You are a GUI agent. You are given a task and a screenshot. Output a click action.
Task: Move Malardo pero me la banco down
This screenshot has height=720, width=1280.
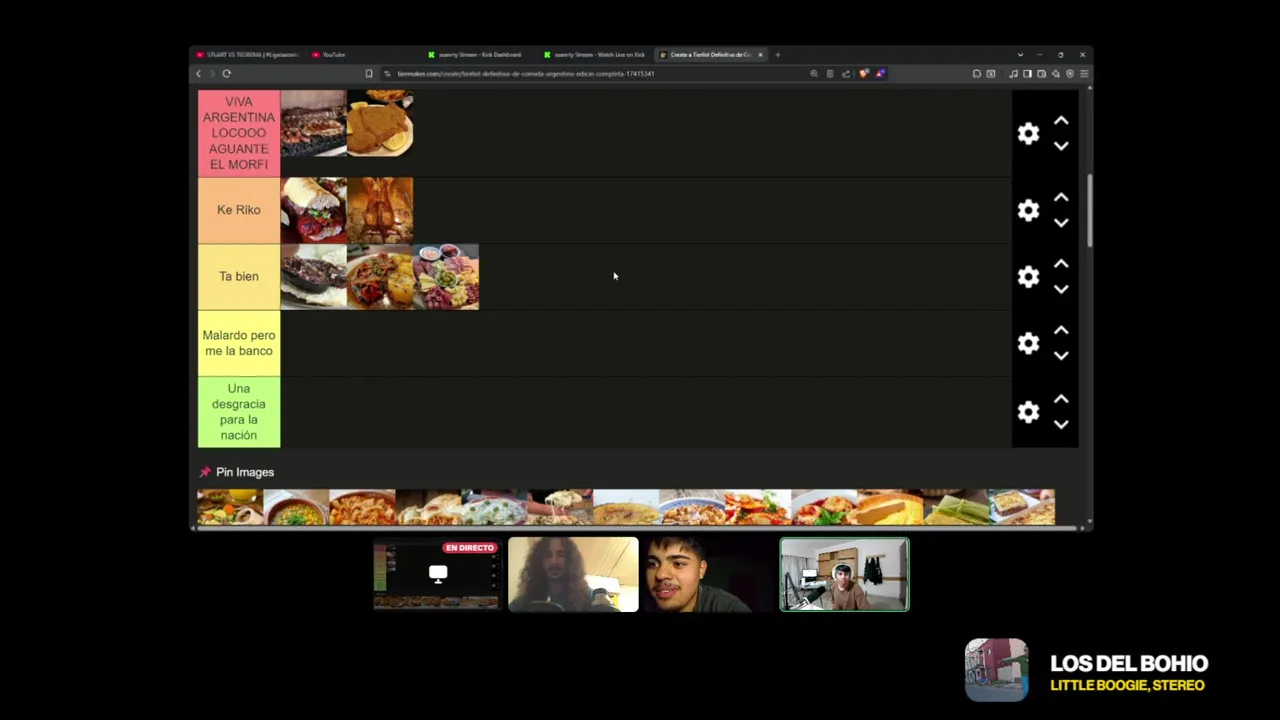tap(1061, 355)
